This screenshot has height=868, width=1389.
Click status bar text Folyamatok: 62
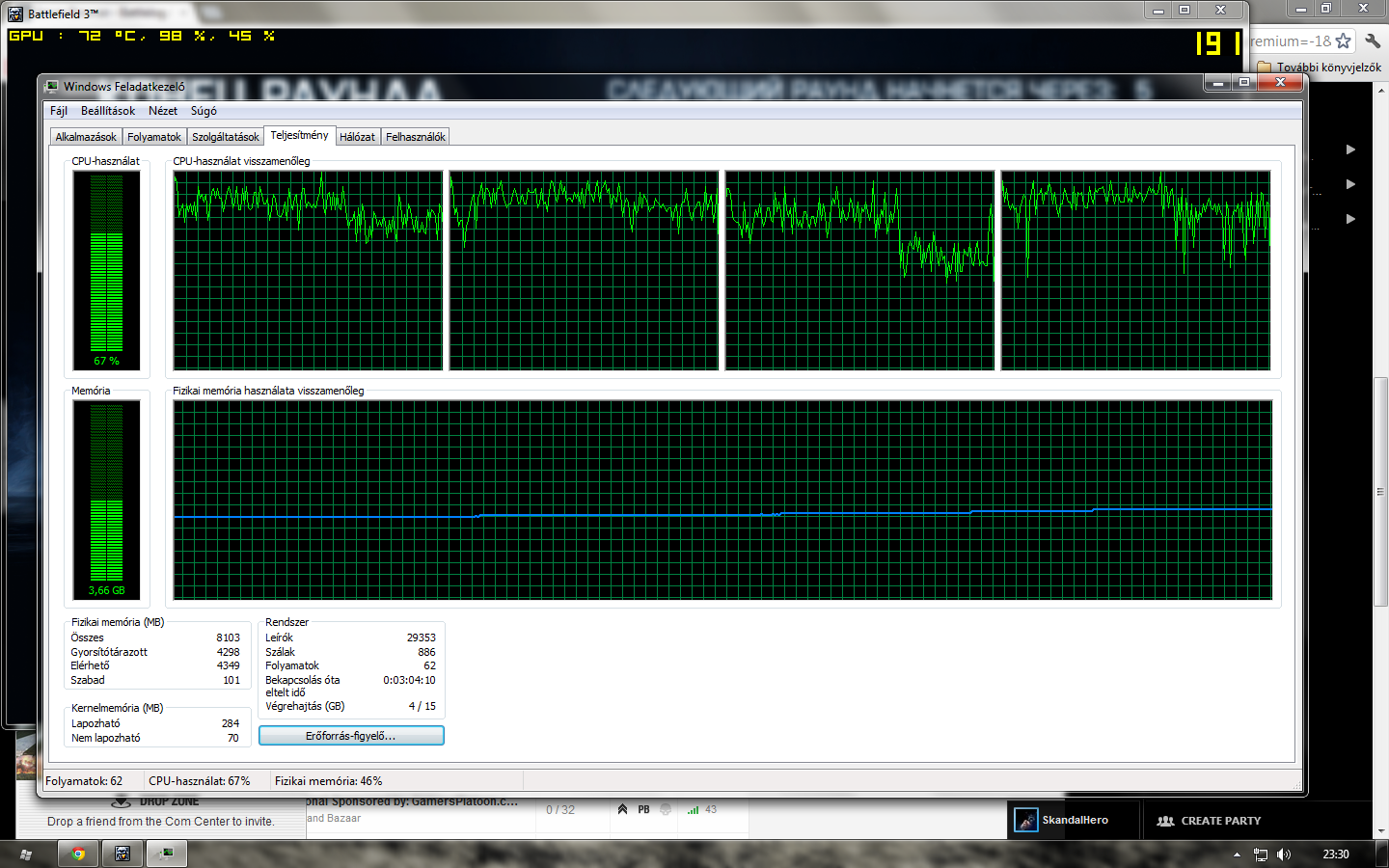click(84, 781)
